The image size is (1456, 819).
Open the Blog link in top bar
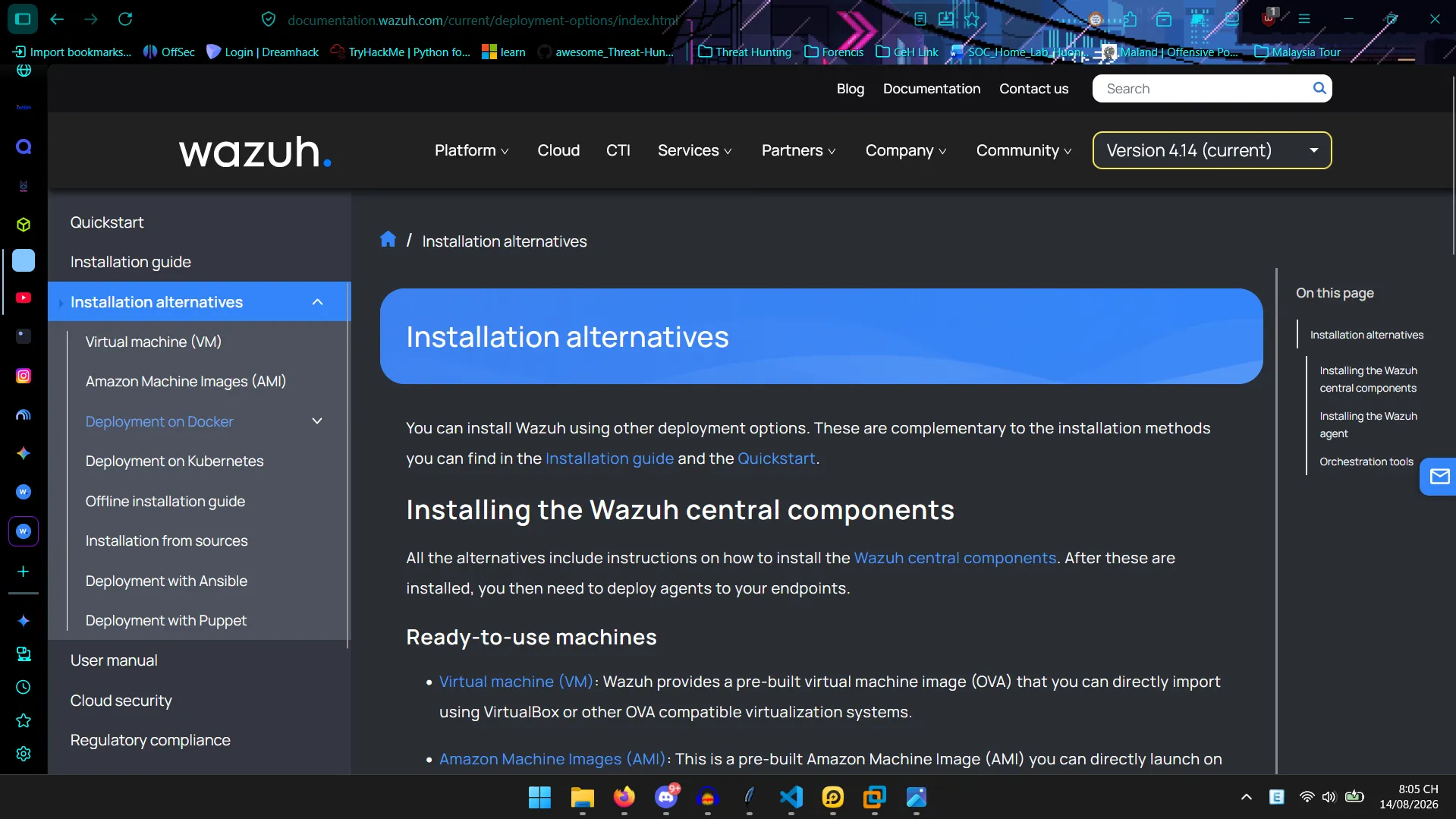click(851, 89)
